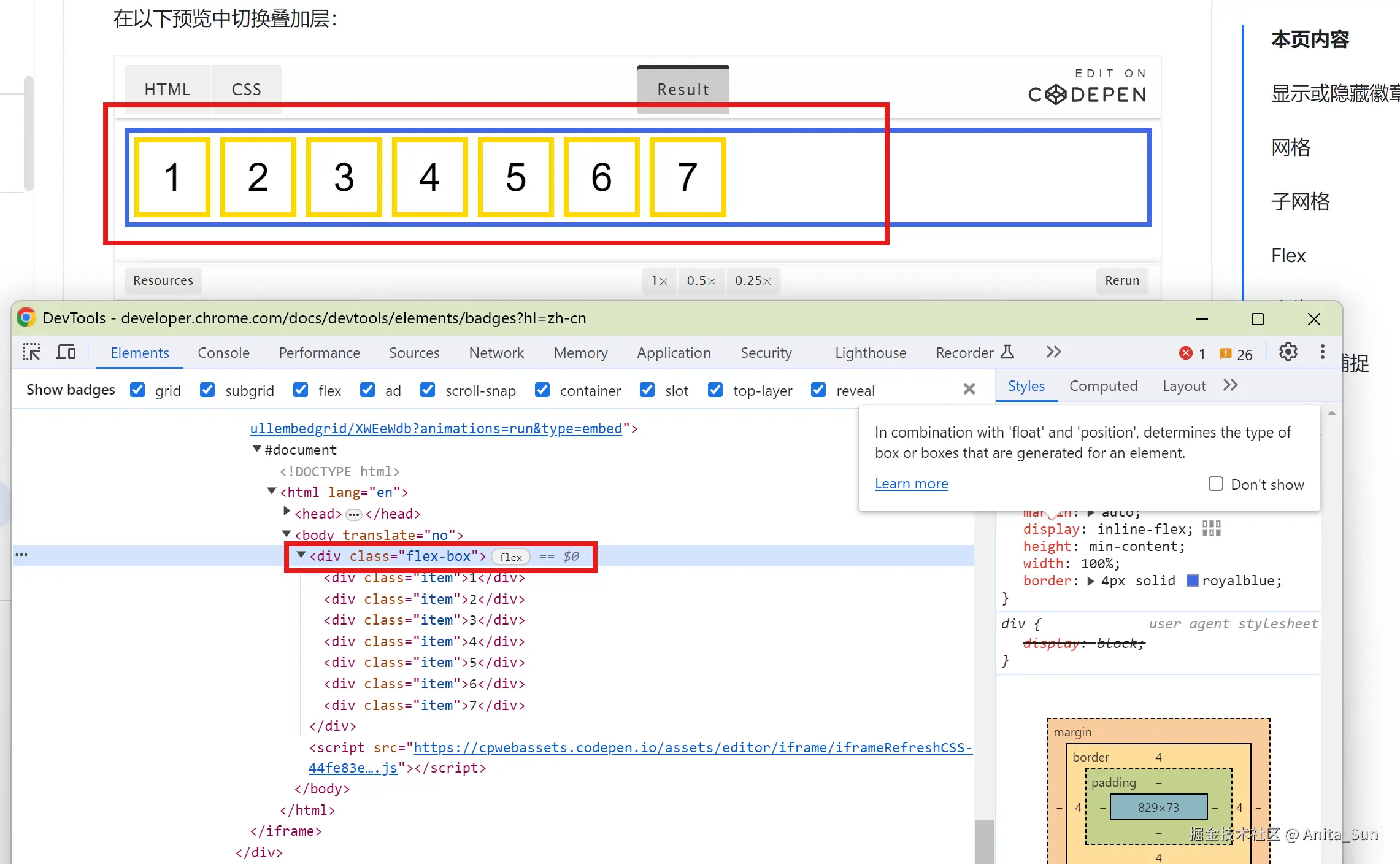Click the three-dot actions on selected row
This screenshot has width=1400, height=864.
[x=21, y=555]
